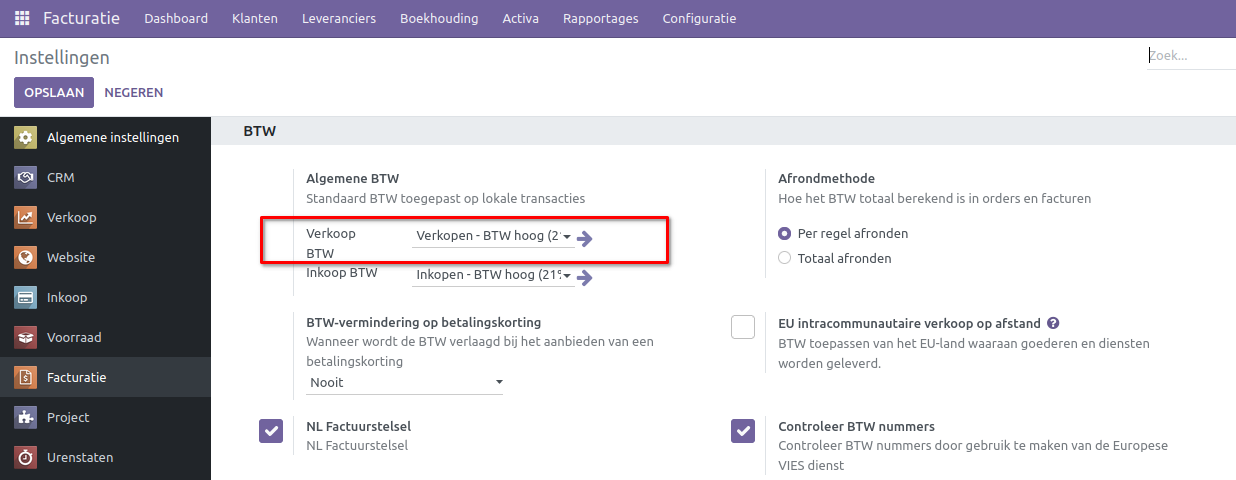This screenshot has width=1236, height=480.
Task: Open the Activa menu
Action: [x=521, y=19]
